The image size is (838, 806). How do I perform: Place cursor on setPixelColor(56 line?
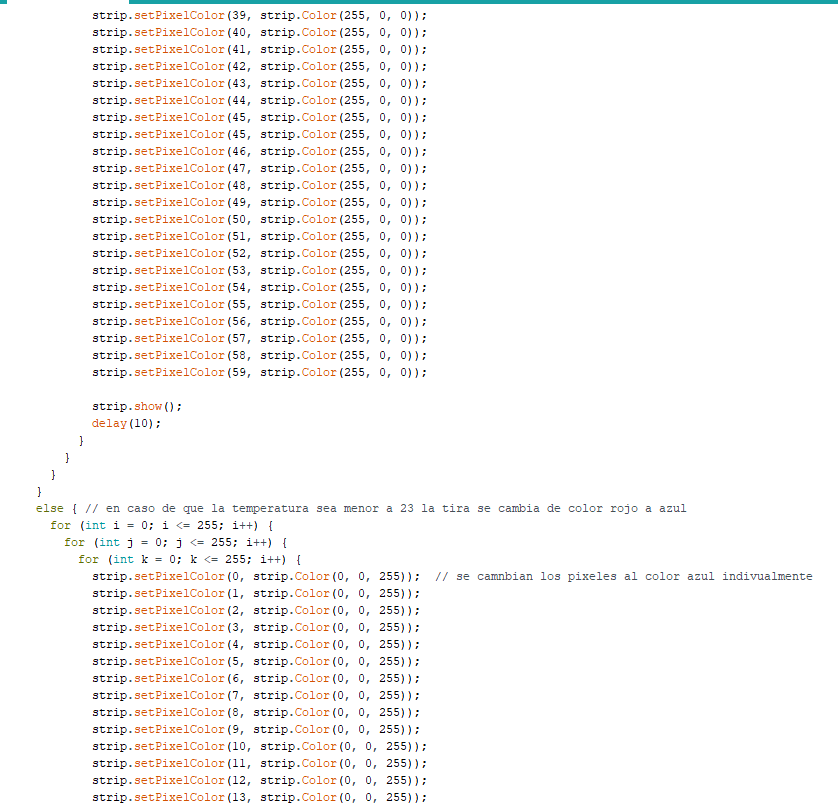pos(259,322)
